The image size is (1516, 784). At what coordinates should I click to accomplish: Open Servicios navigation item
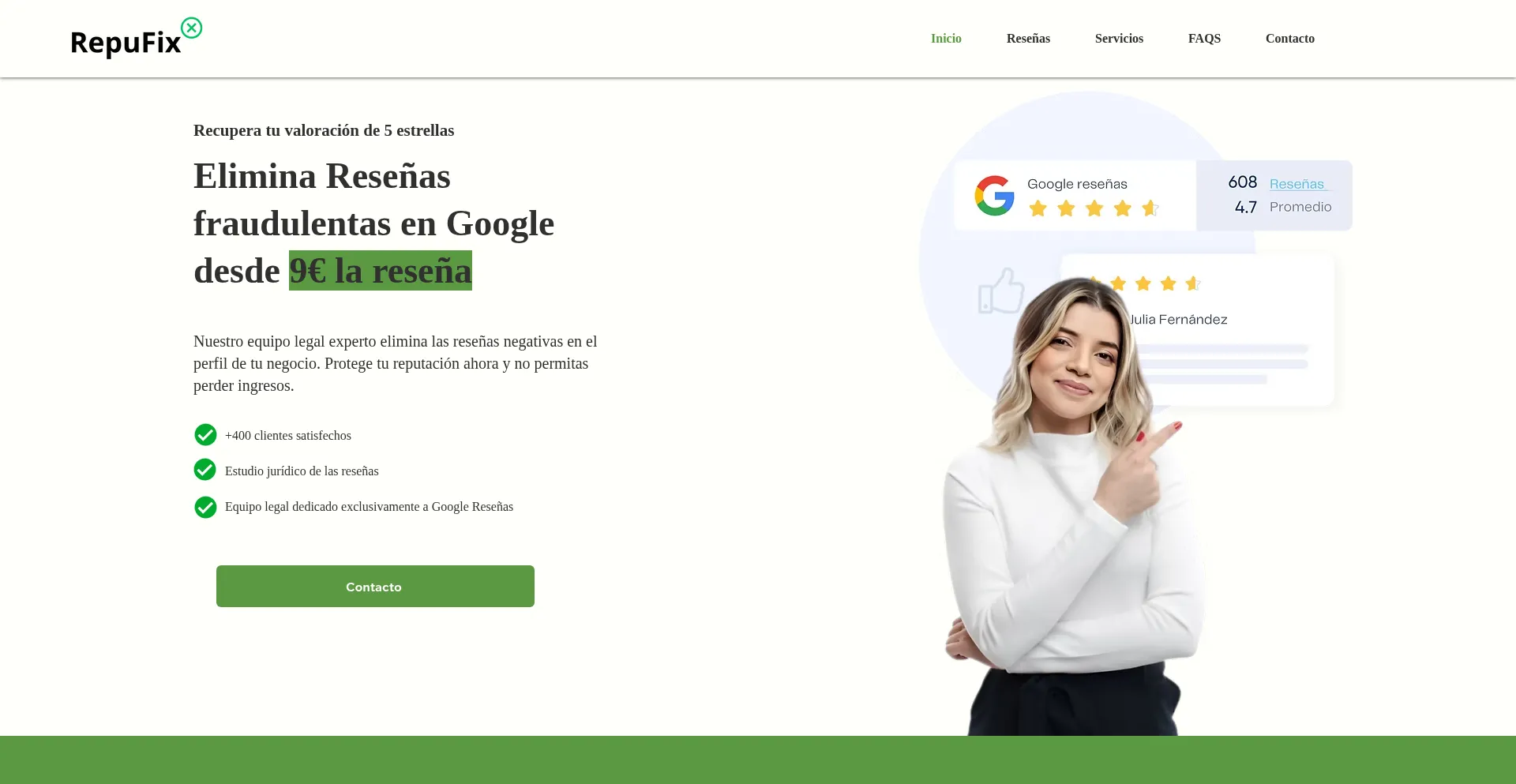[x=1119, y=39]
